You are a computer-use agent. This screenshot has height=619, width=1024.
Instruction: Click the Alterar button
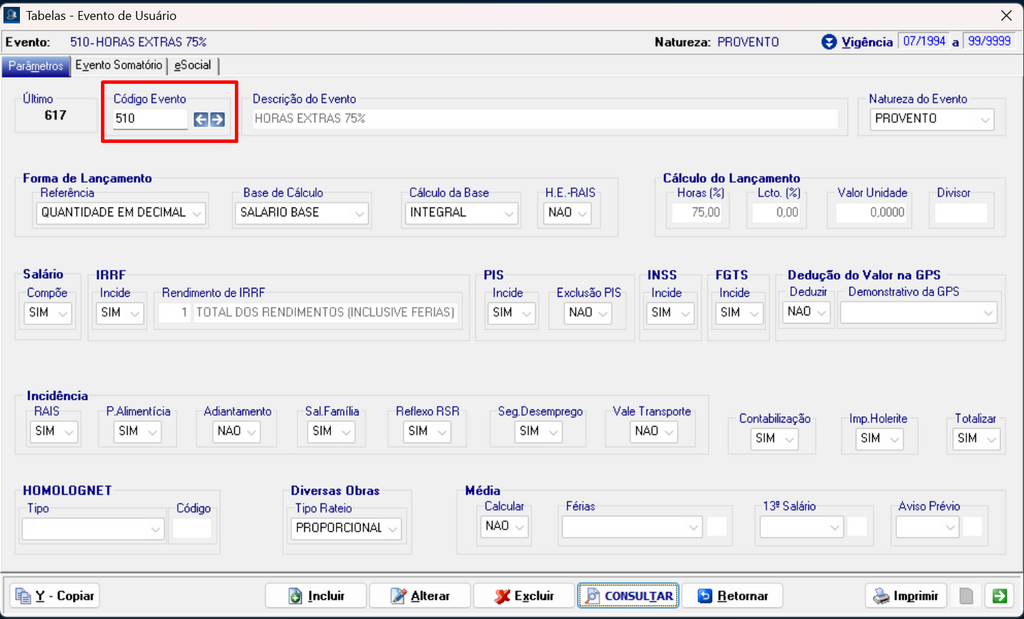[420, 595]
